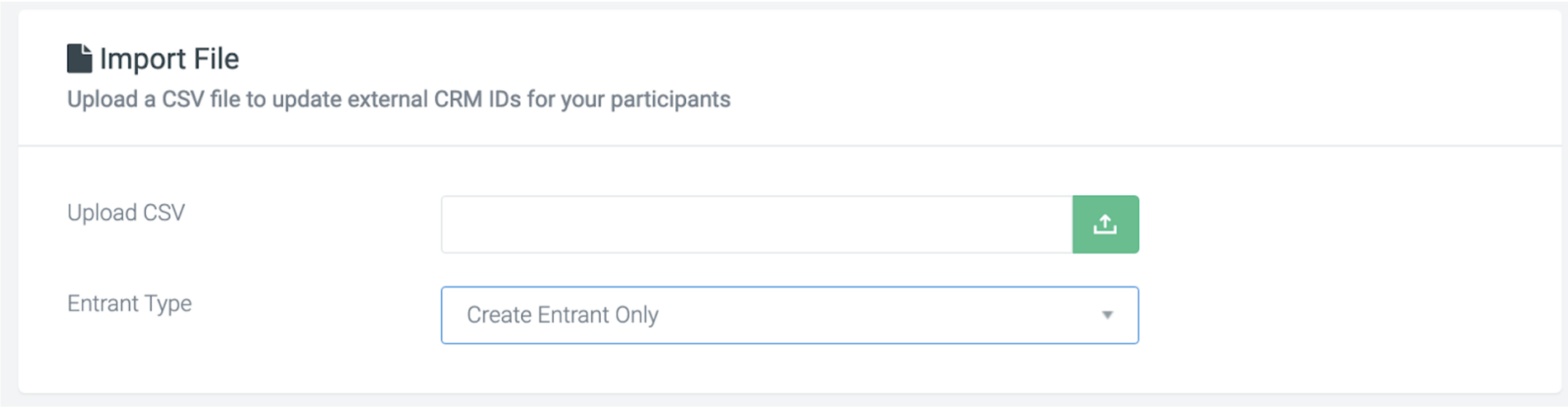
Task: Click the dark file glyph in the header
Action: tap(79, 59)
